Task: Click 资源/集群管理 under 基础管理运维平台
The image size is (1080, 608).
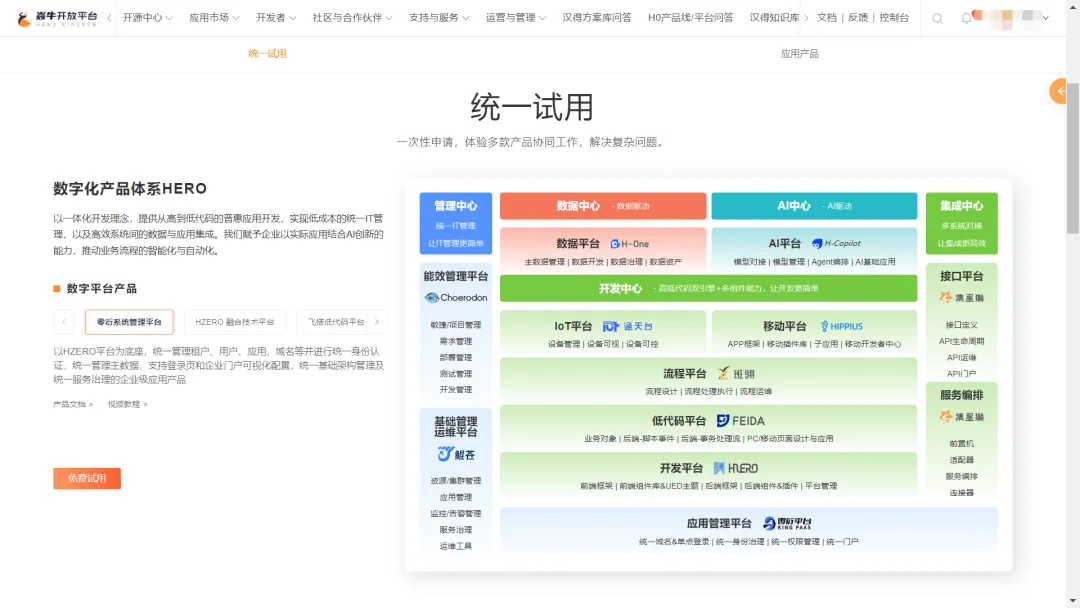Action: [455, 481]
